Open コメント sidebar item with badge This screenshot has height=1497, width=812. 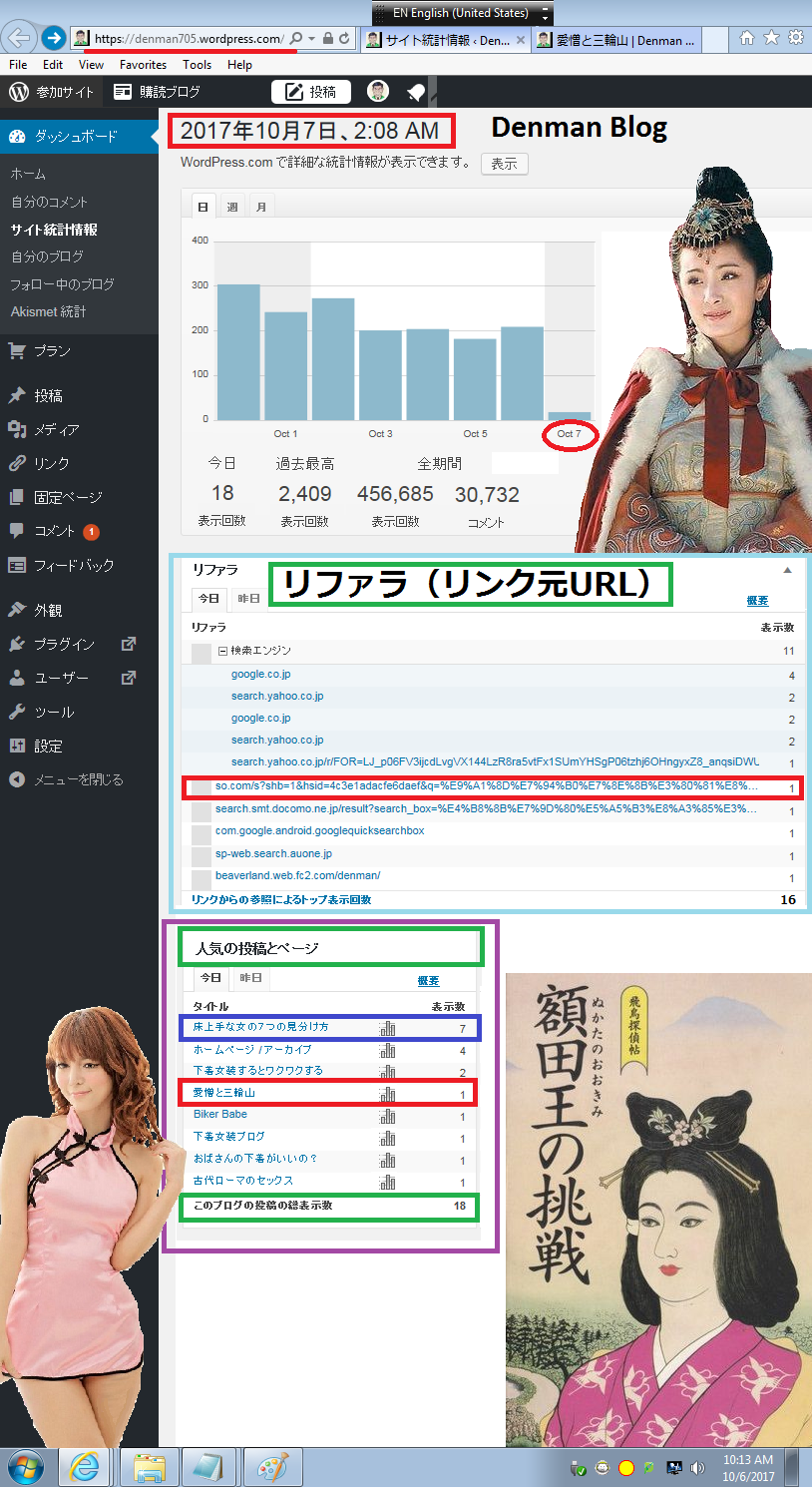[x=55, y=531]
